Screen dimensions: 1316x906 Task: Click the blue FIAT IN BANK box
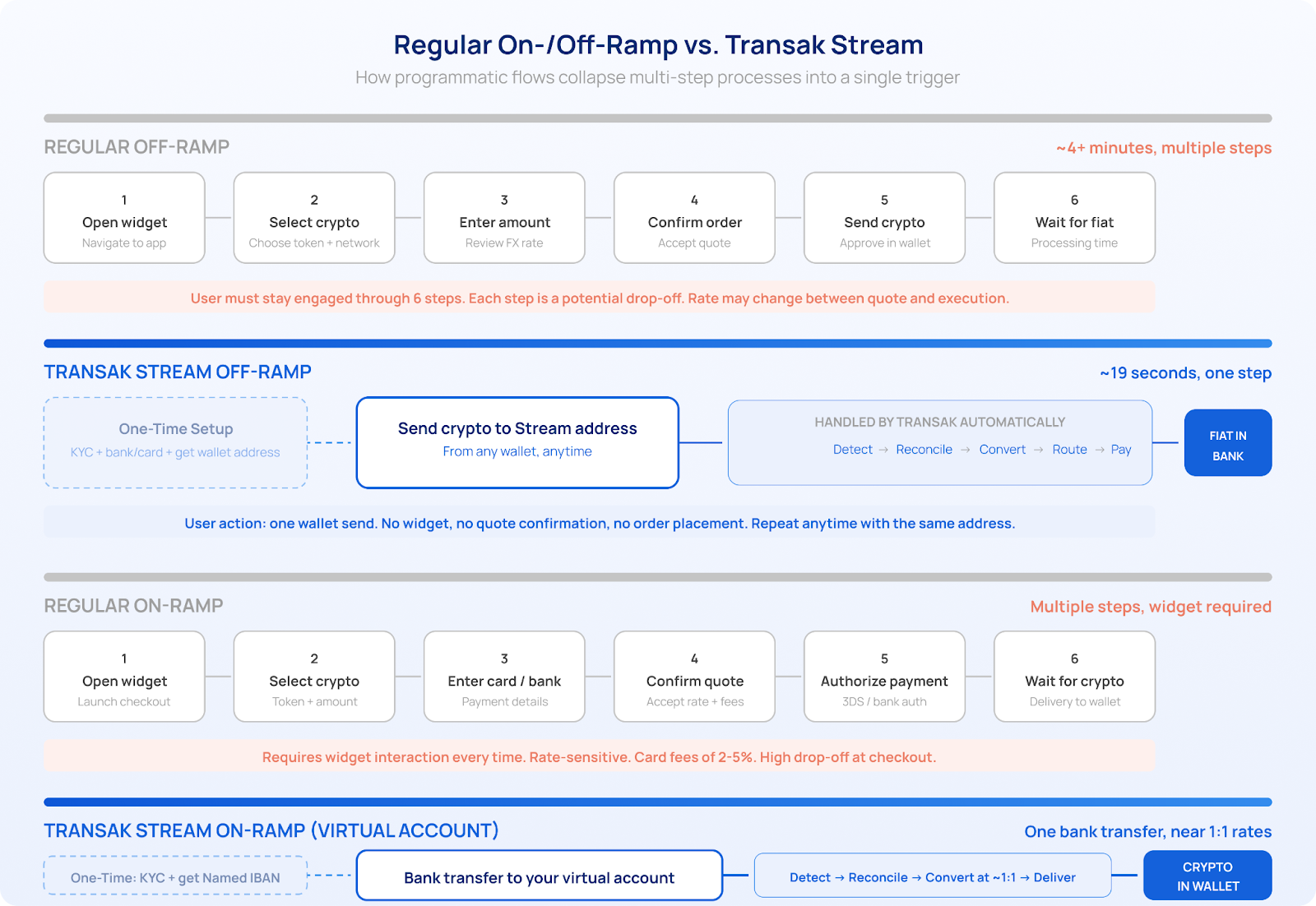[x=1227, y=443]
